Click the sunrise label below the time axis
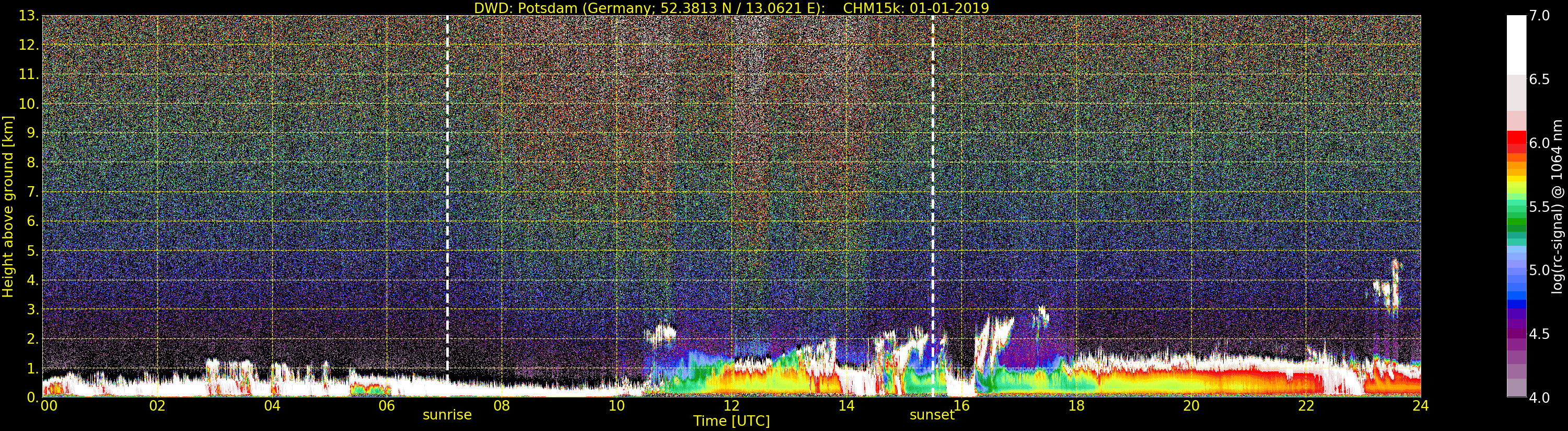 (x=447, y=415)
